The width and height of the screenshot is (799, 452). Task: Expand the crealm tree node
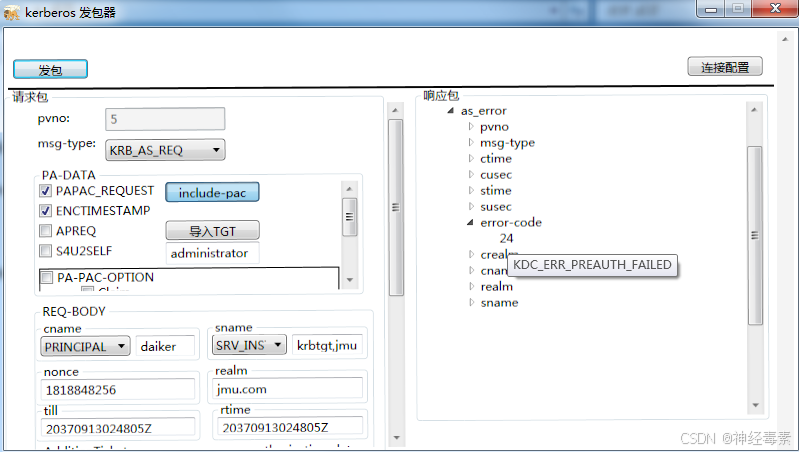tap(471, 254)
